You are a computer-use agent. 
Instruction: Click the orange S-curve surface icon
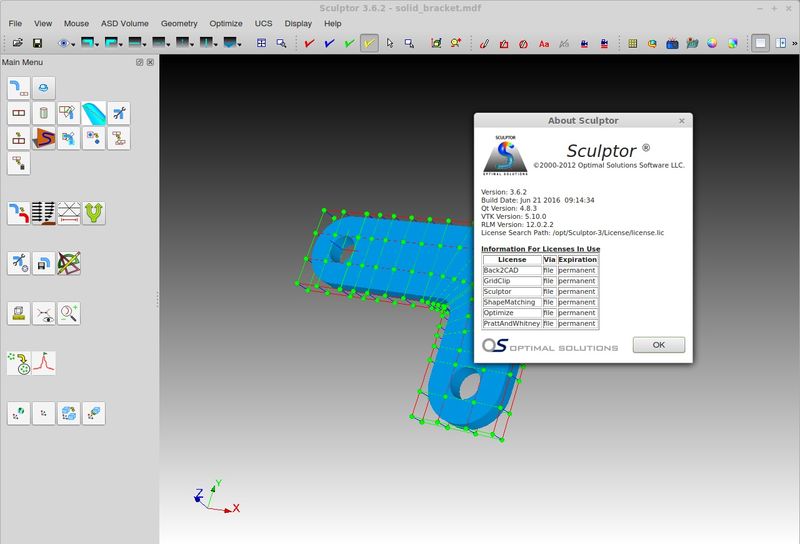tap(43, 138)
